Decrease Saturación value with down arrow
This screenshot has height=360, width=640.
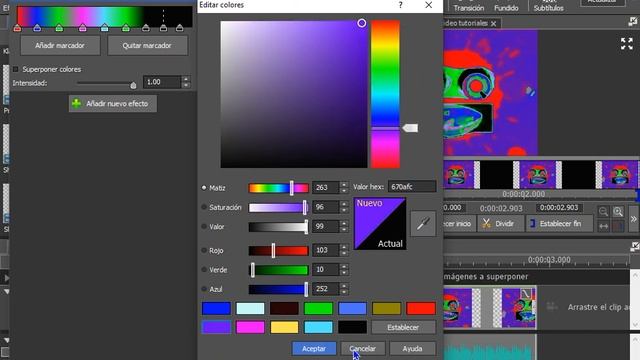click(344, 210)
